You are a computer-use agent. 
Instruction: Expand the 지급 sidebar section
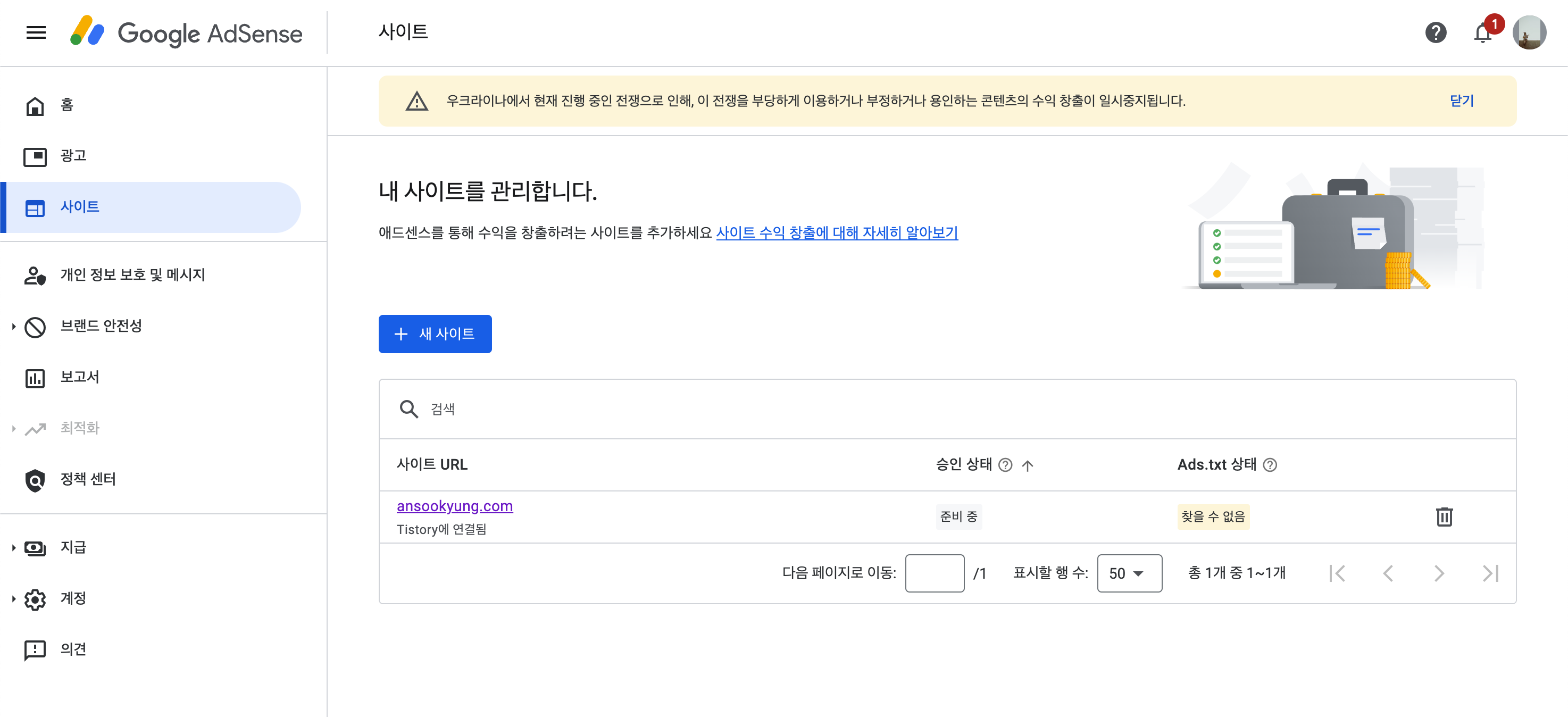(13, 548)
